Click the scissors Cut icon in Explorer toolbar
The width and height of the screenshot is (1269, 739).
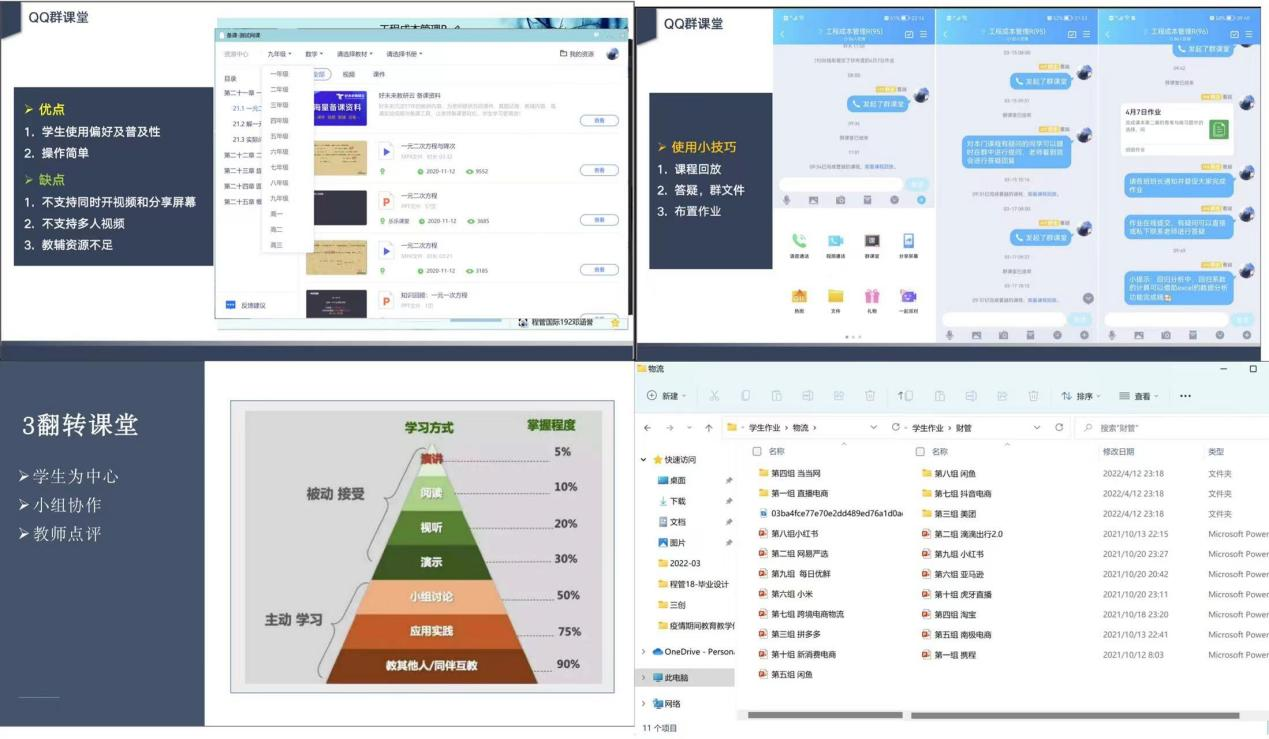pyautogui.click(x=714, y=396)
